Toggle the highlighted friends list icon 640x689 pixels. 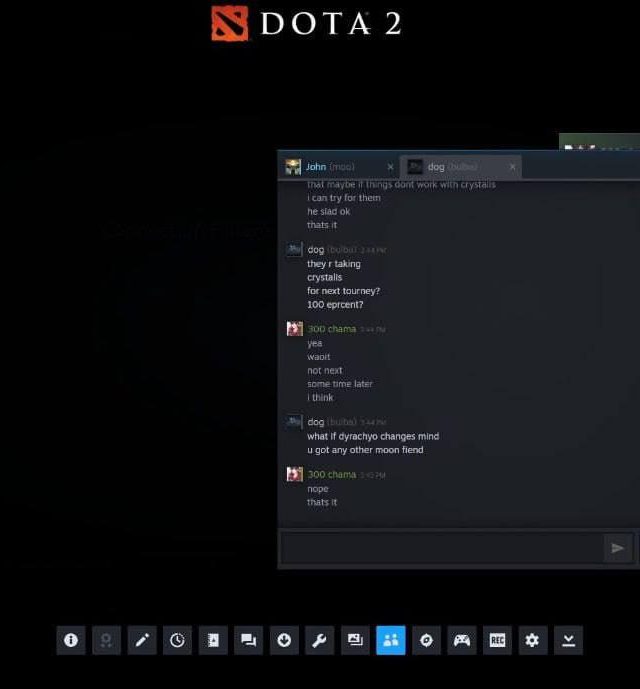(x=390, y=640)
